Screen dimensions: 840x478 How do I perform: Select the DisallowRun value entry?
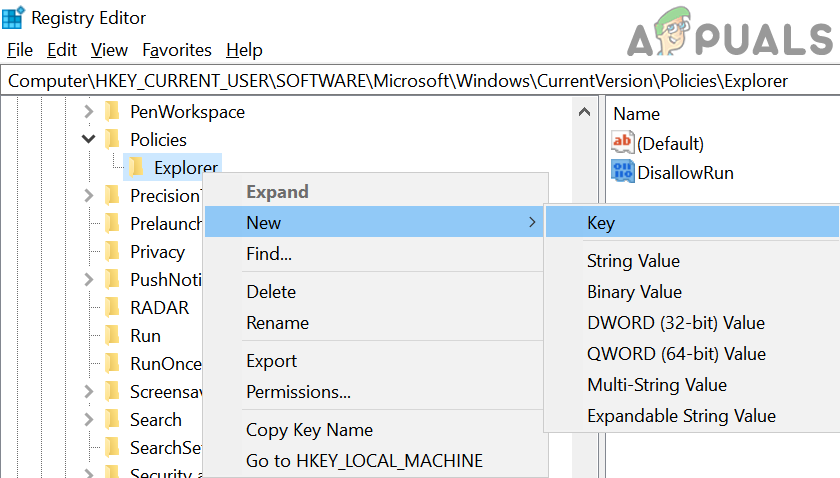click(x=685, y=173)
